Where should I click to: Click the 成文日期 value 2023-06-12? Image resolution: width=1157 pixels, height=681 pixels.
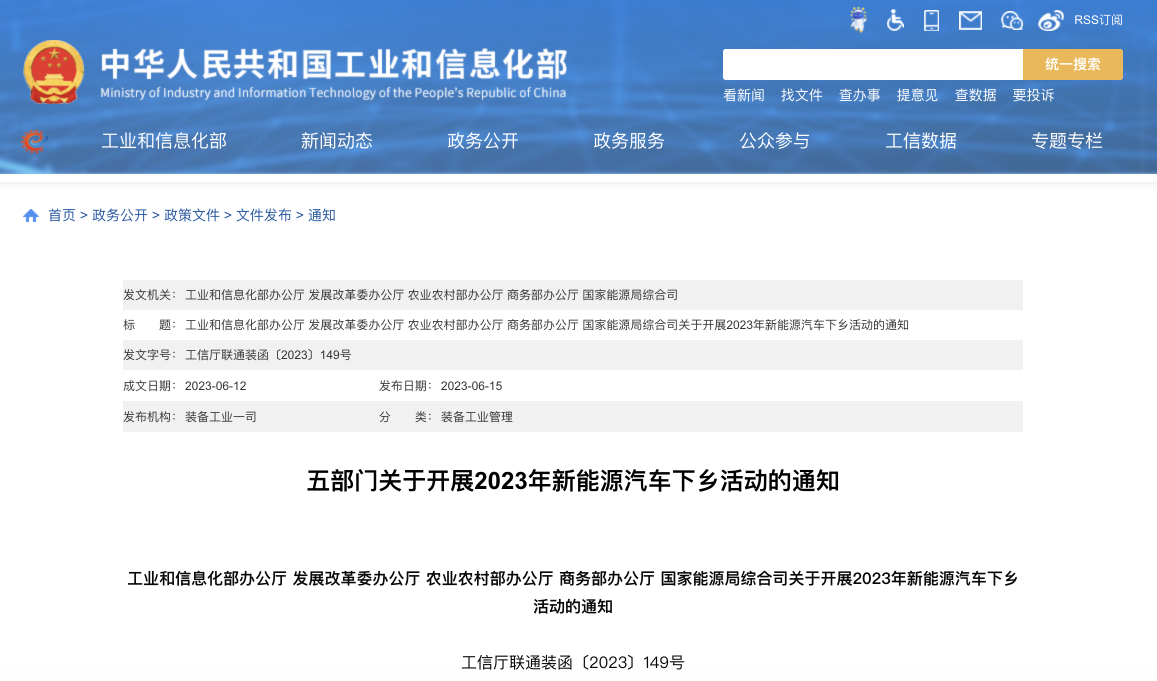[215, 386]
